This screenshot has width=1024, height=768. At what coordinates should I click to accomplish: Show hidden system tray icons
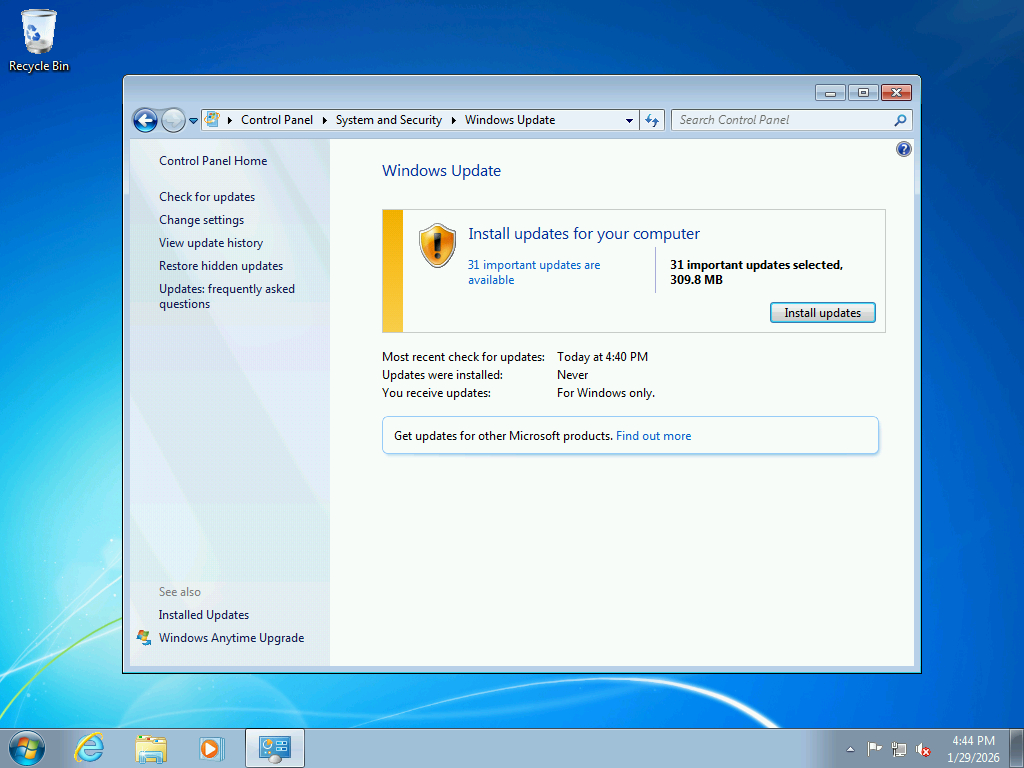tap(850, 749)
